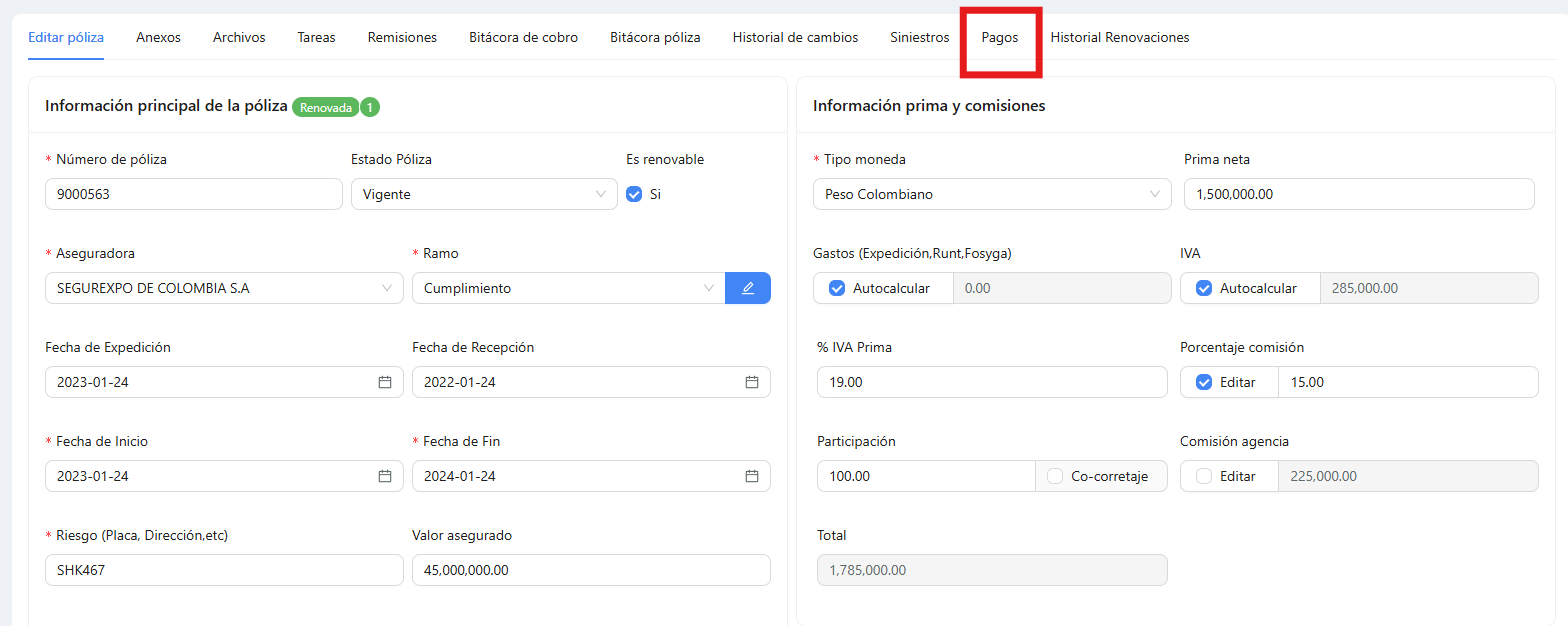This screenshot has height=626, width=1568.
Task: Switch to the Anexos tab
Action: pos(158,37)
